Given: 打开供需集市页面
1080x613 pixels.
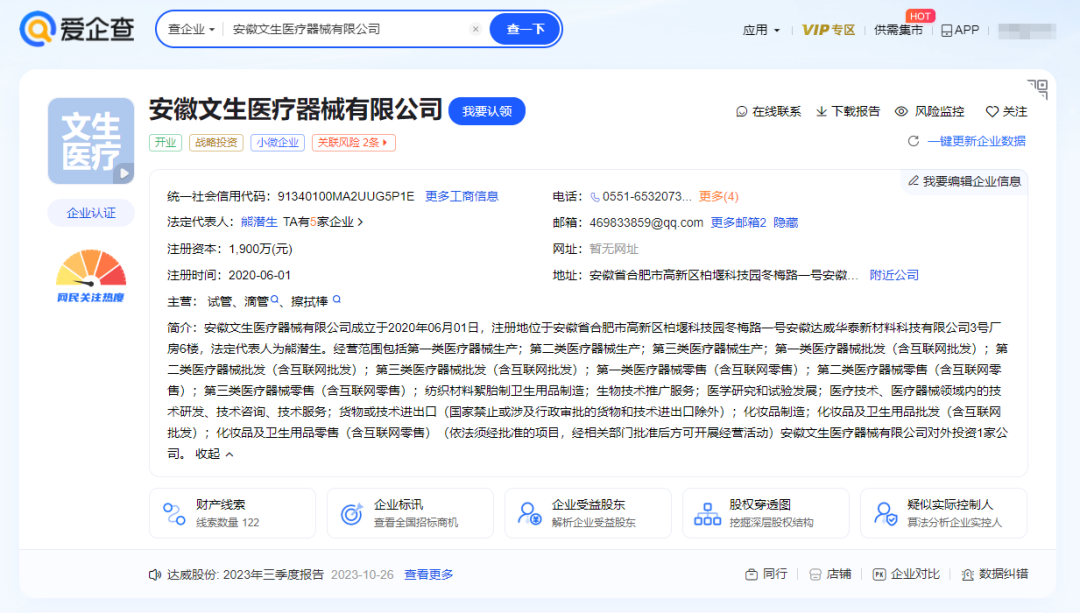Looking at the screenshot, I should click(899, 29).
